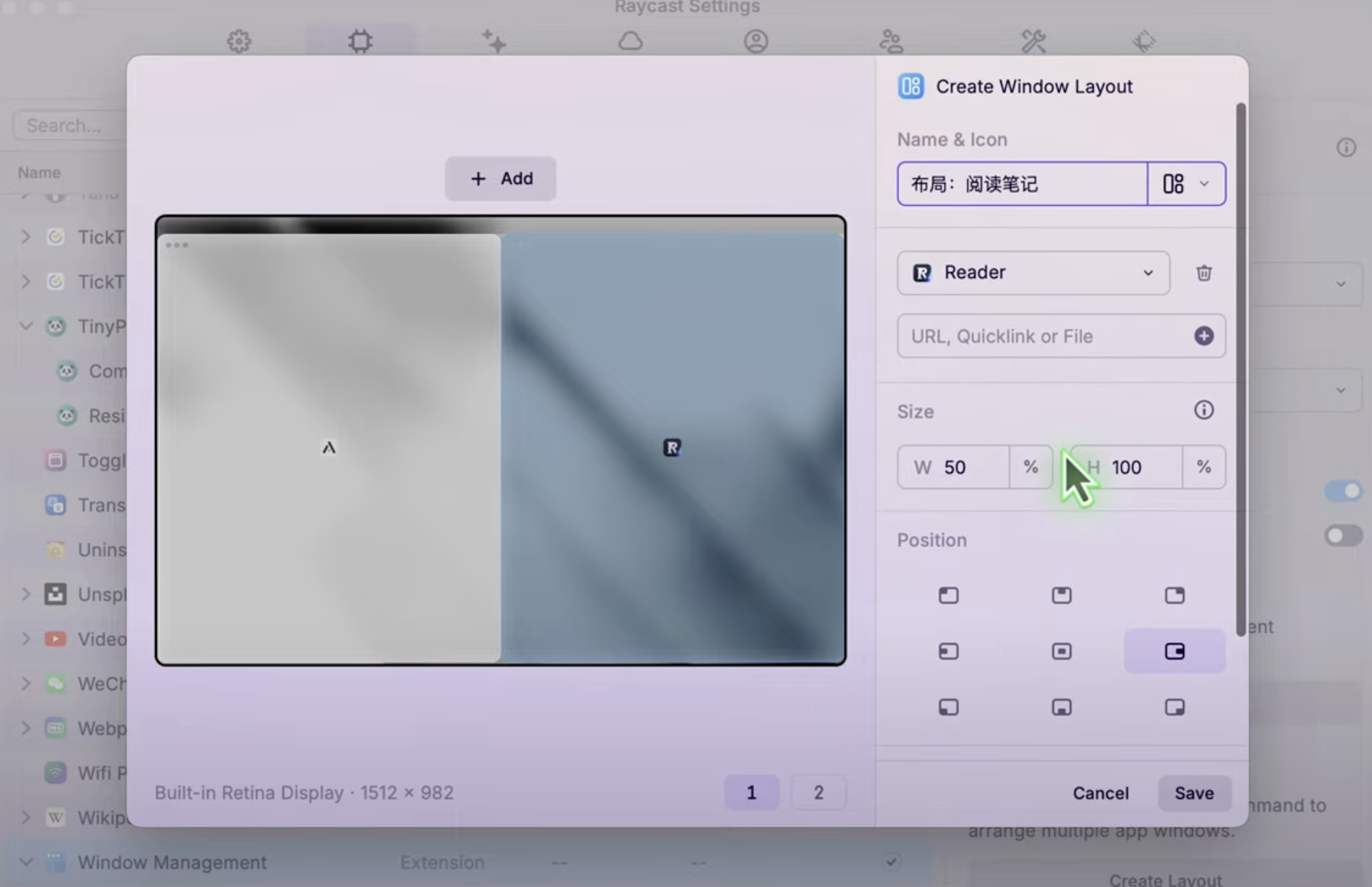Open the layout icon picker dropdown

1186,184
